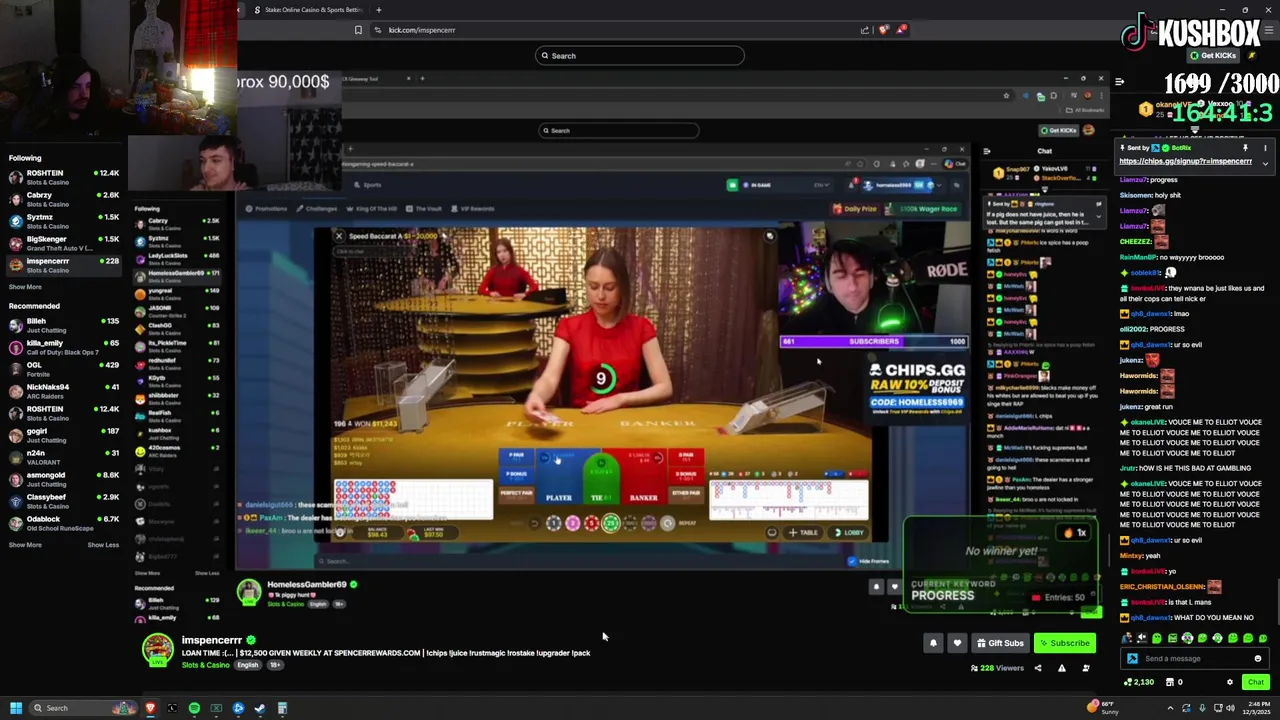Click Brave shields icon in address bar
Viewport: 1280px width, 720px height.
tap(883, 30)
